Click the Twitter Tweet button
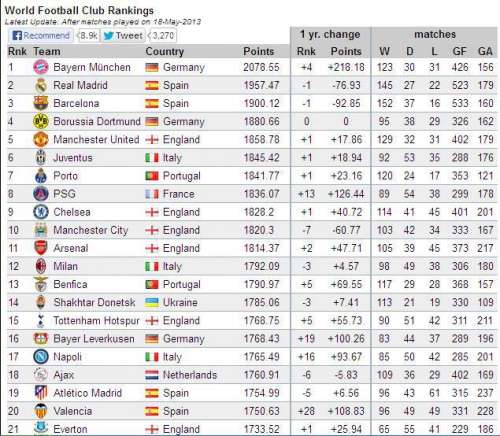The width and height of the screenshot is (500, 436). coord(123,35)
